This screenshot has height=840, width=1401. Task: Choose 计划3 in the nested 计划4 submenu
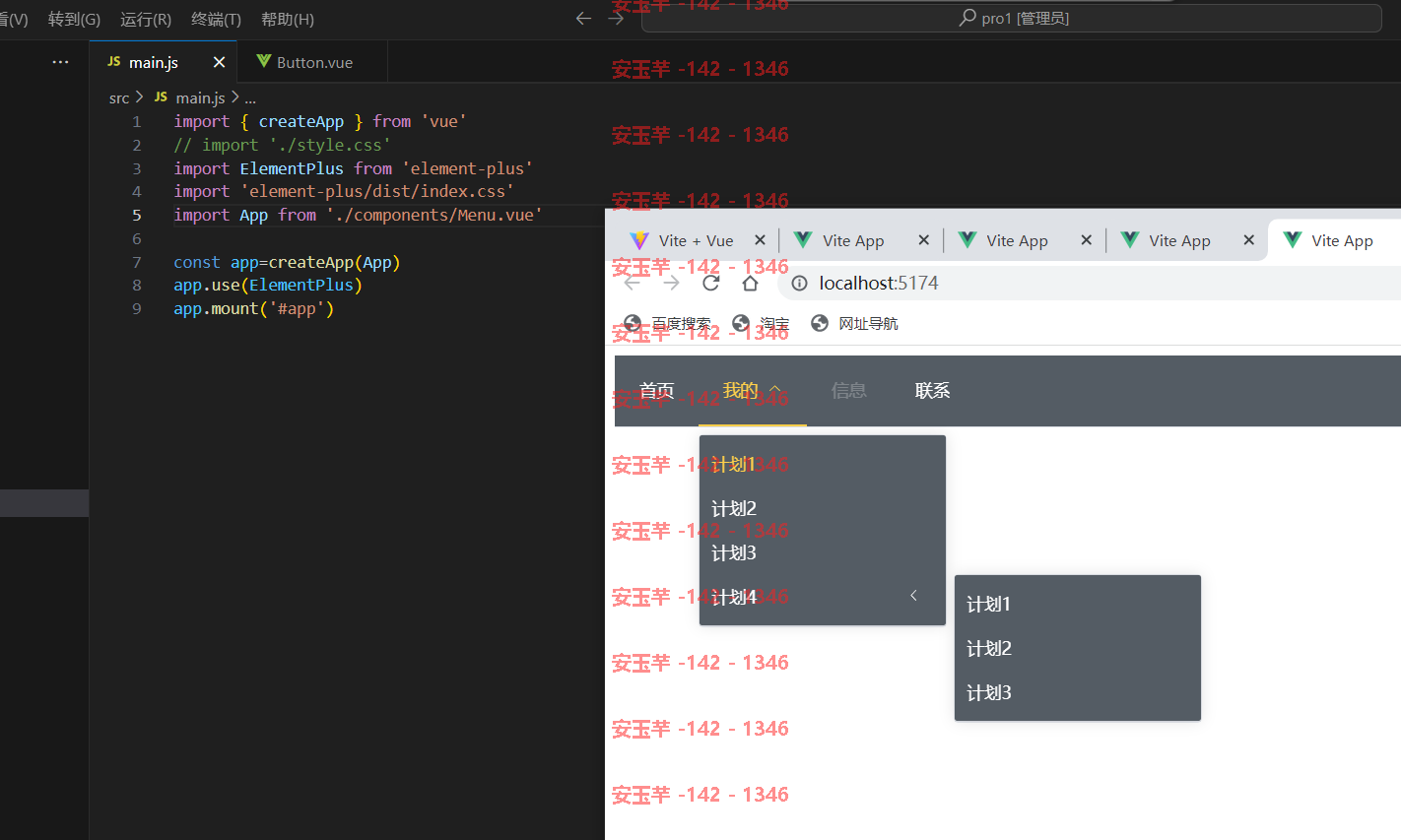(x=1078, y=692)
